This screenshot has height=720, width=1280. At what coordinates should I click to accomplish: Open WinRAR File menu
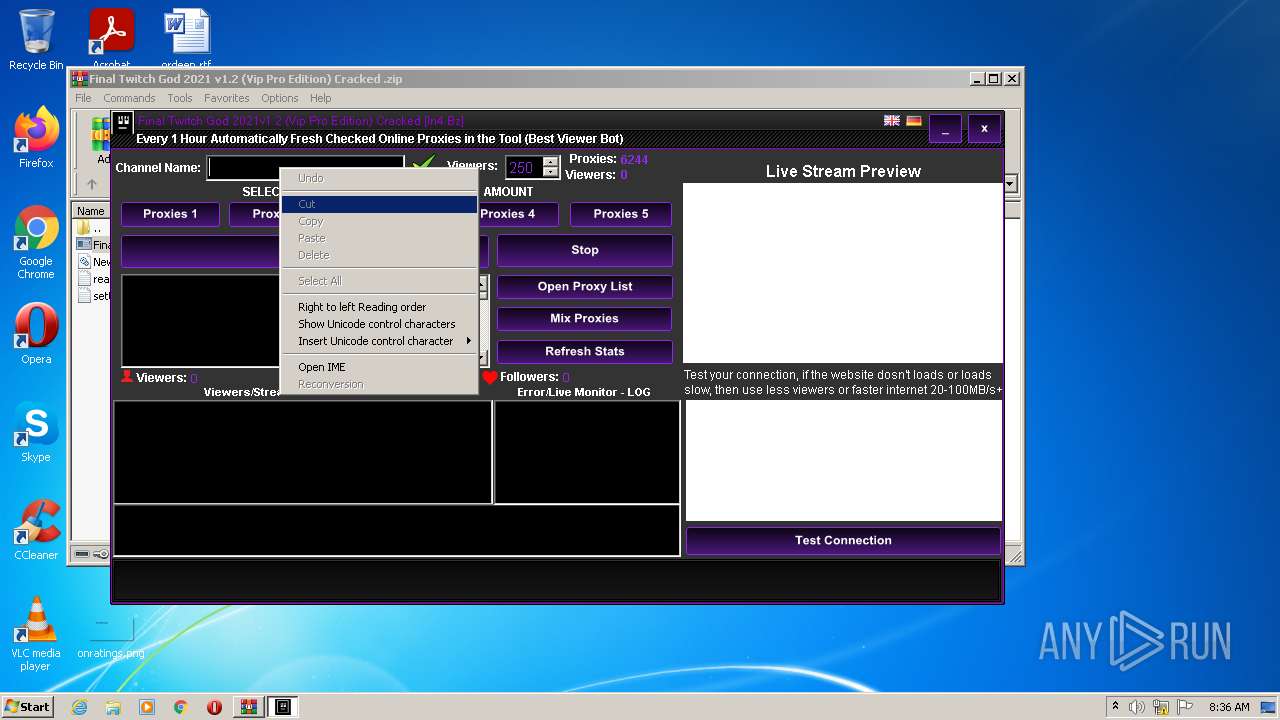click(83, 98)
